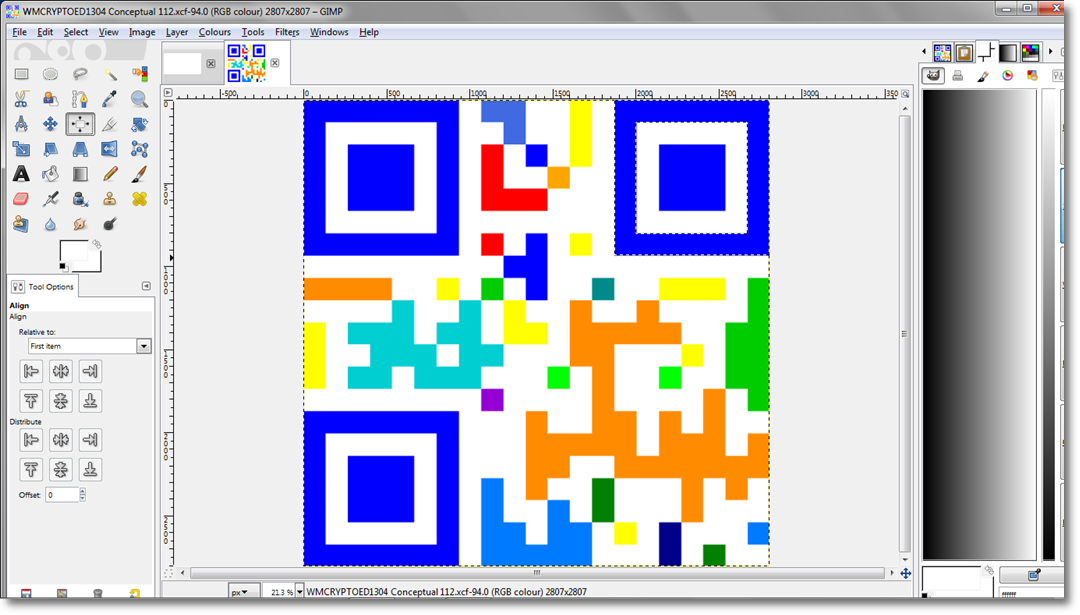
Task: Swap foreground and background colours
Action: (x=96, y=244)
